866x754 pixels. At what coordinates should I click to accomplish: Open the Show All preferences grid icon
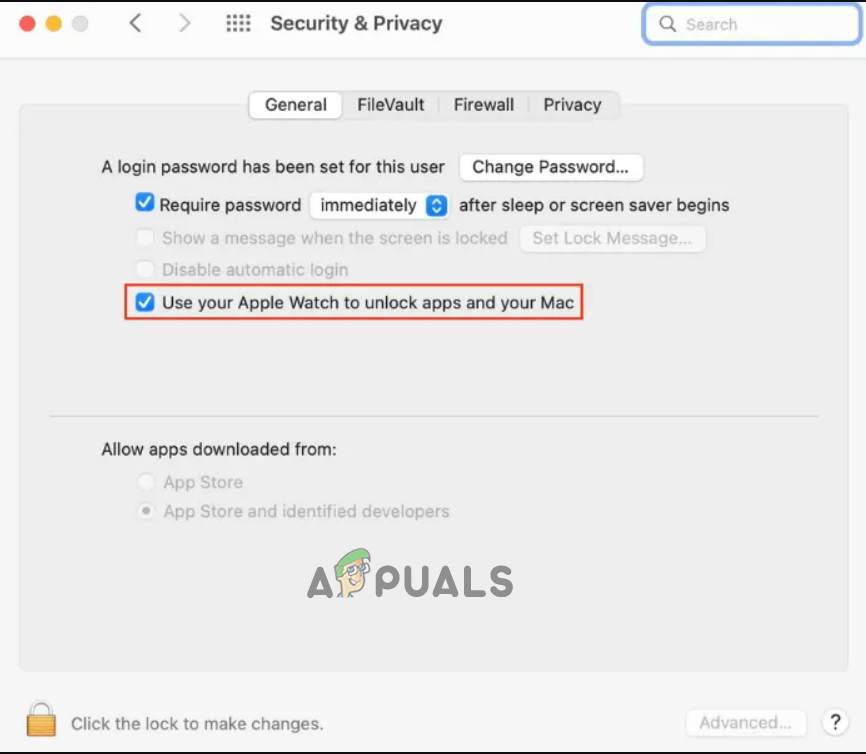pos(238,23)
